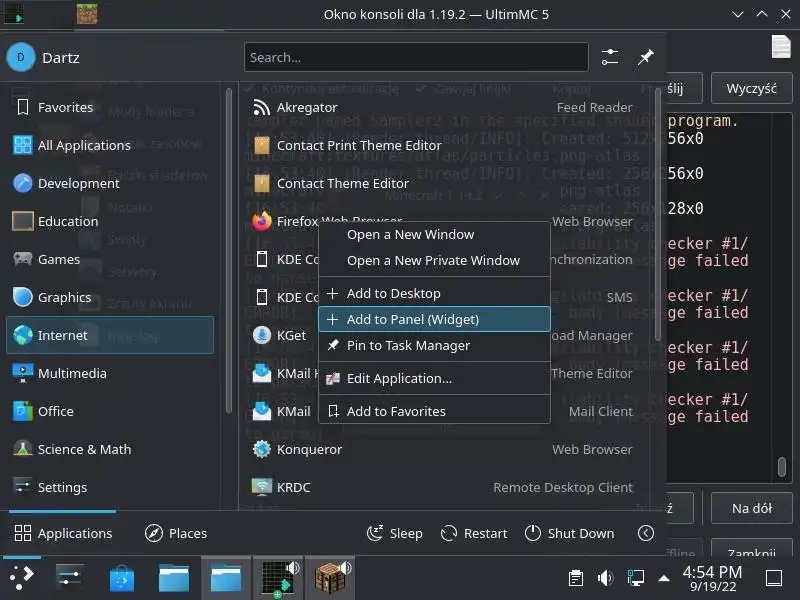Select Add to Panel (Widget)
This screenshot has height=600, width=800.
(434, 319)
